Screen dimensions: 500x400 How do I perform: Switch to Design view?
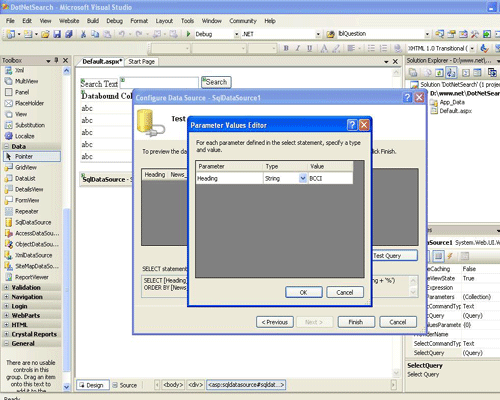(x=92, y=385)
